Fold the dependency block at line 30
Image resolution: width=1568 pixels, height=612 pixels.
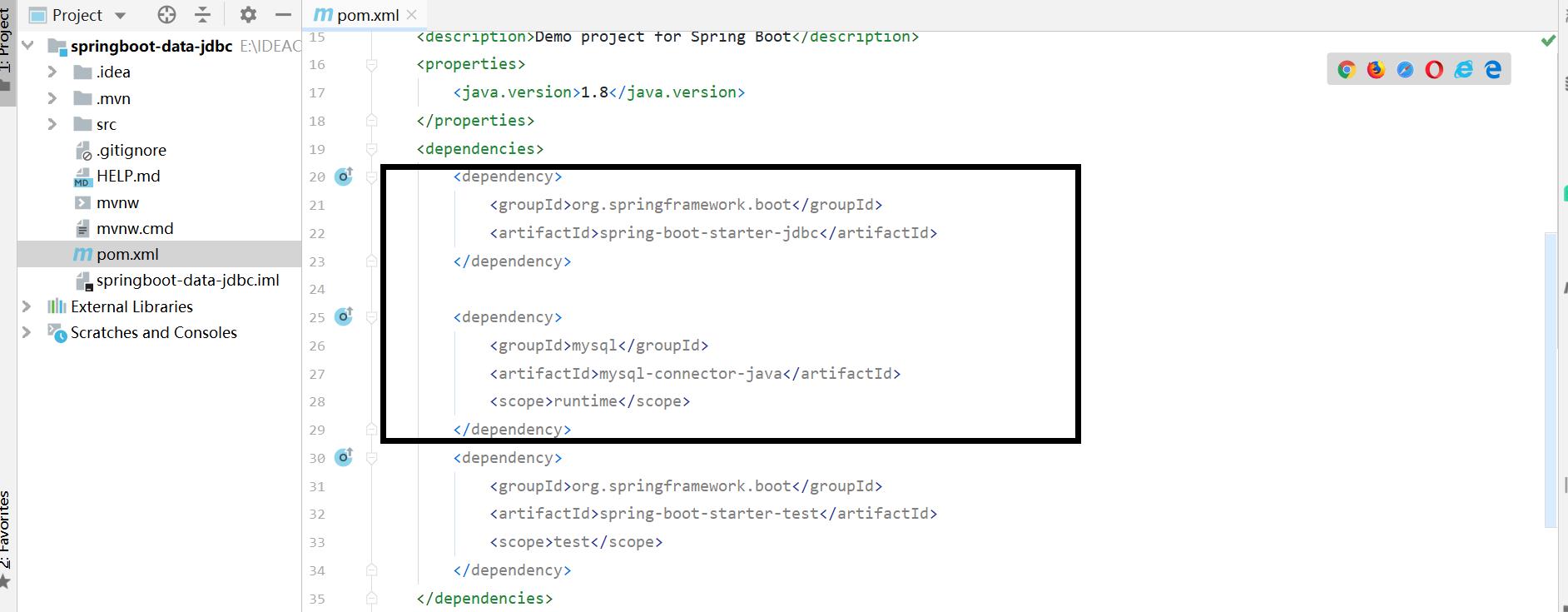(x=372, y=458)
